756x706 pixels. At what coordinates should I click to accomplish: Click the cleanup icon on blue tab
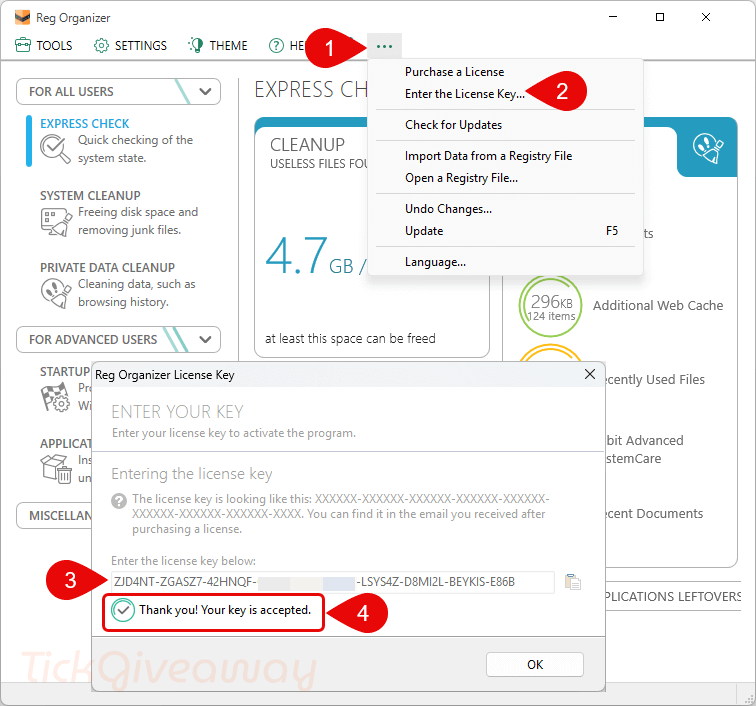(x=707, y=148)
